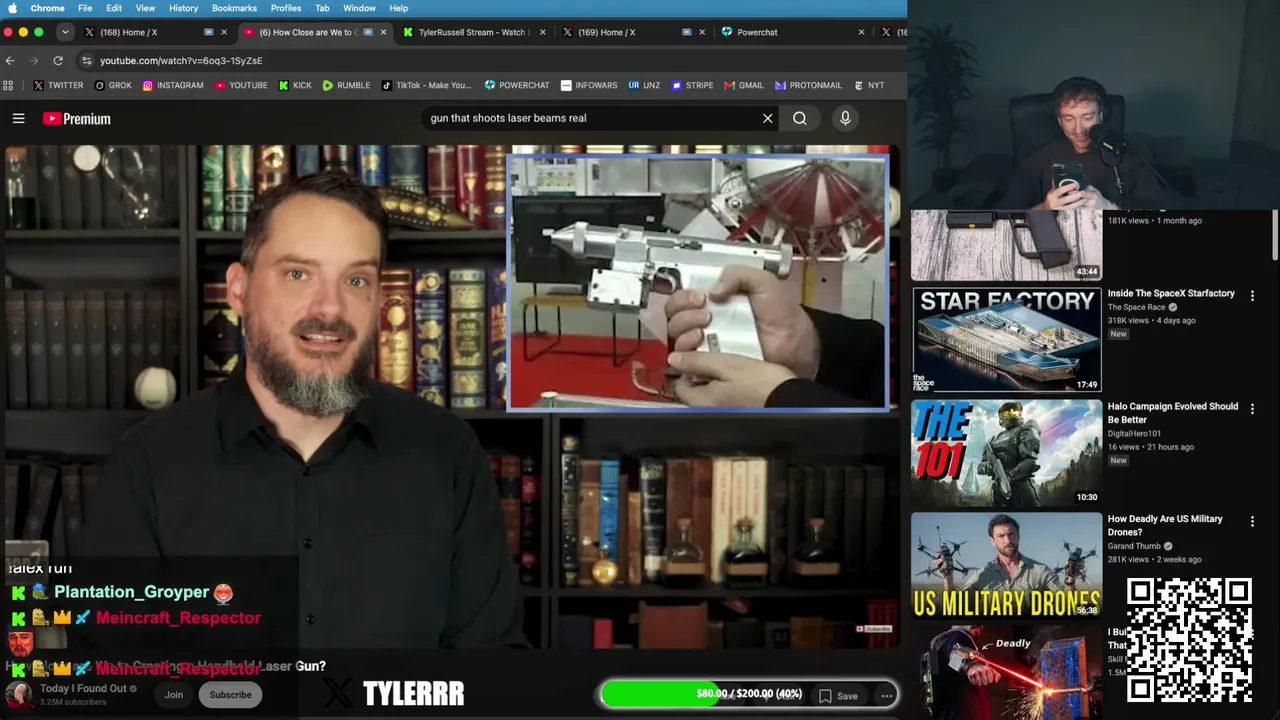Open the Bookmarks menu
Image resolution: width=1280 pixels, height=720 pixels.
pyautogui.click(x=234, y=8)
